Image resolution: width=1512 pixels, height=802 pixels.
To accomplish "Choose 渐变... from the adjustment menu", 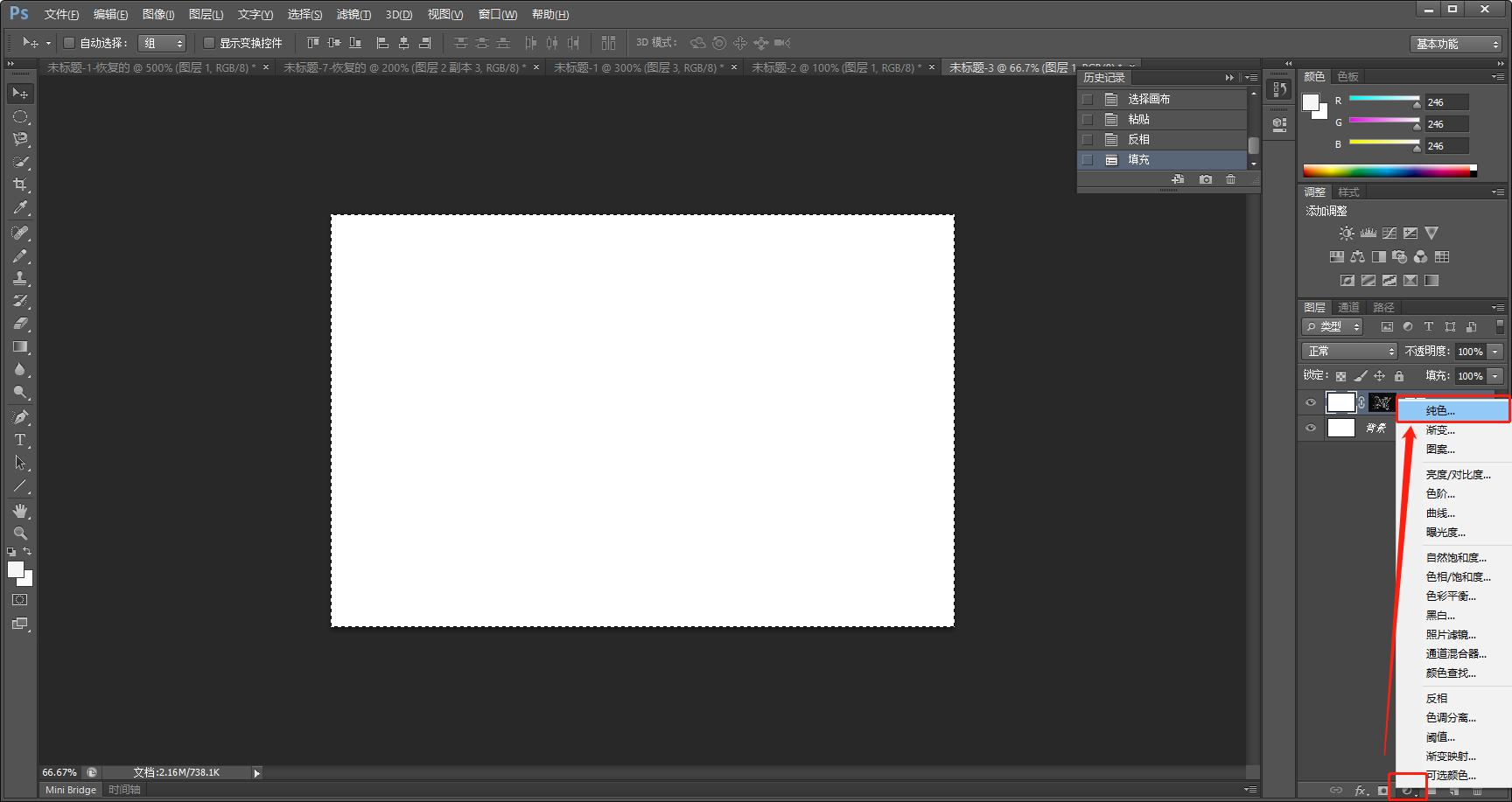I will pyautogui.click(x=1440, y=430).
